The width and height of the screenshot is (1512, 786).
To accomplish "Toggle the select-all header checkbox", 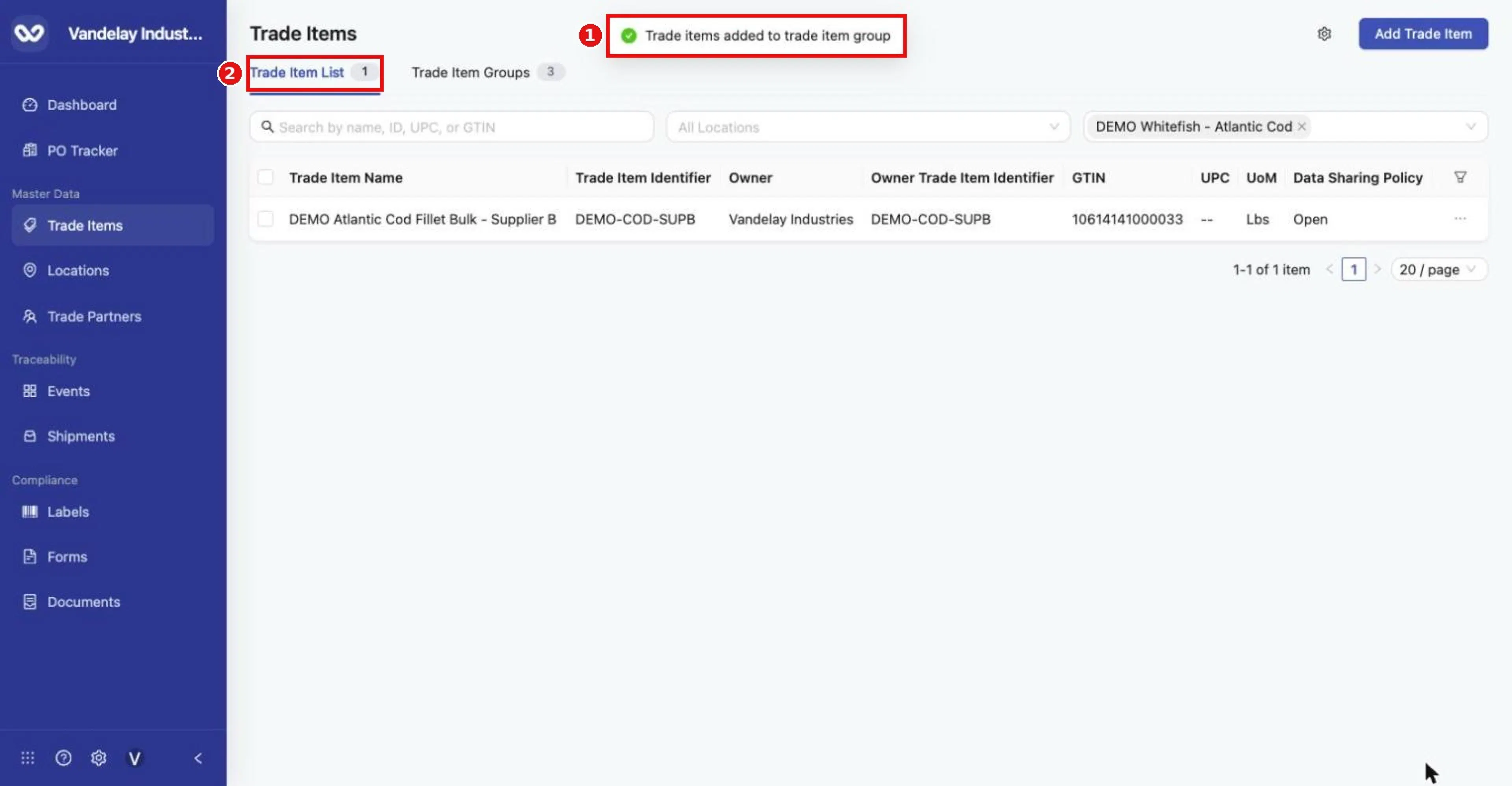I will [x=265, y=177].
